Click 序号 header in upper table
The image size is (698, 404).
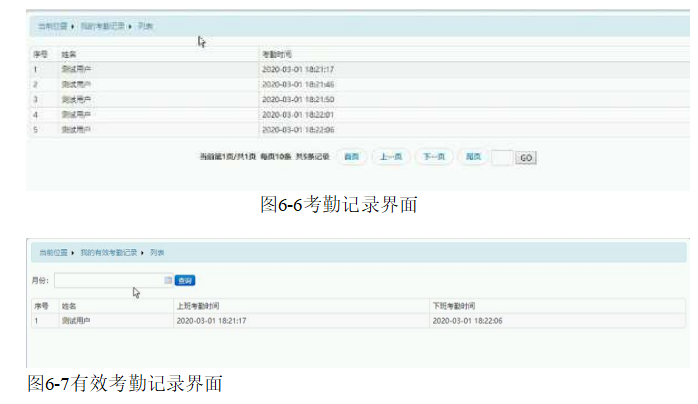40,54
